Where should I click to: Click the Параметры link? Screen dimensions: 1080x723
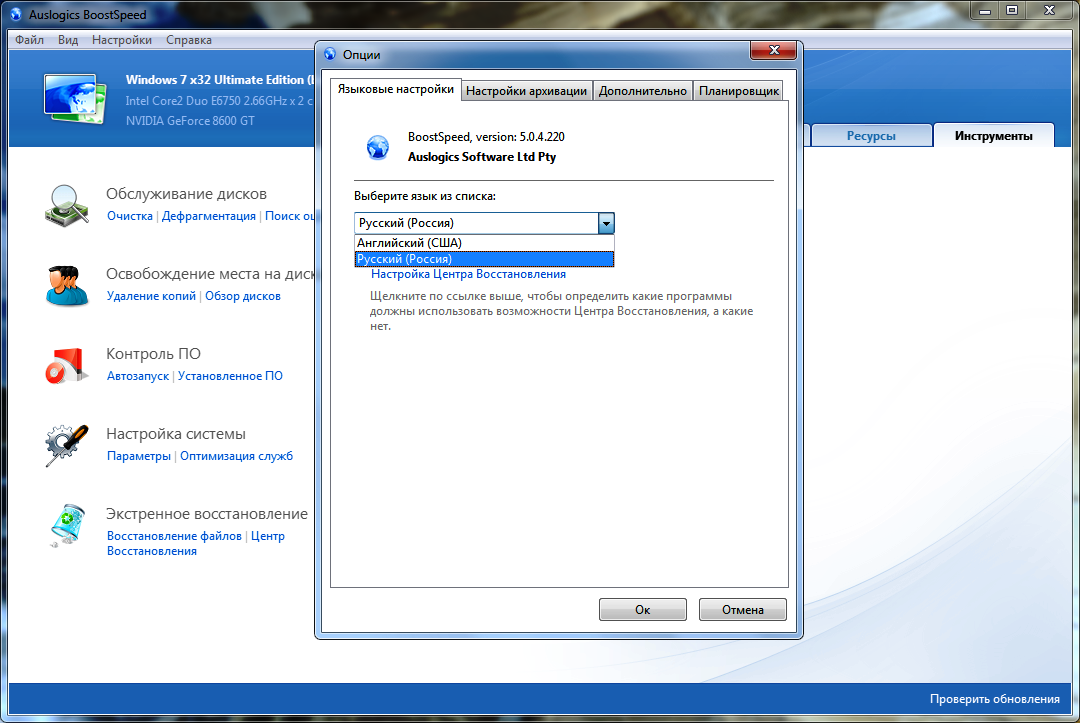click(138, 456)
